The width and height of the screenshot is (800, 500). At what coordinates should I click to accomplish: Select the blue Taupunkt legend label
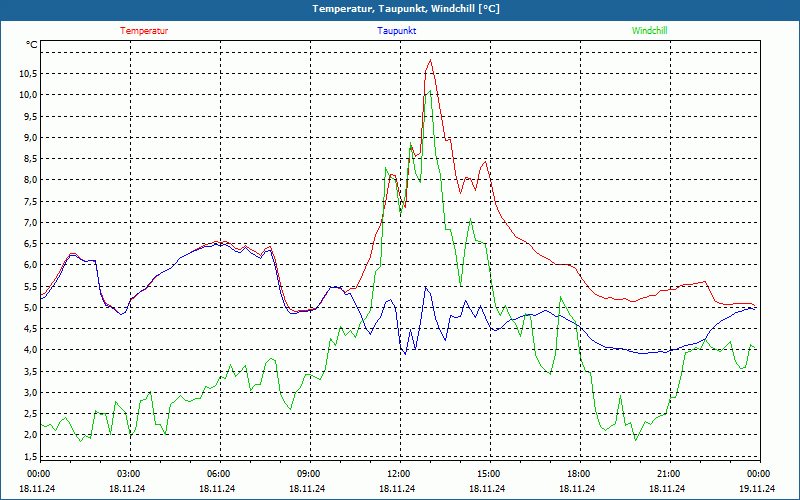(397, 31)
